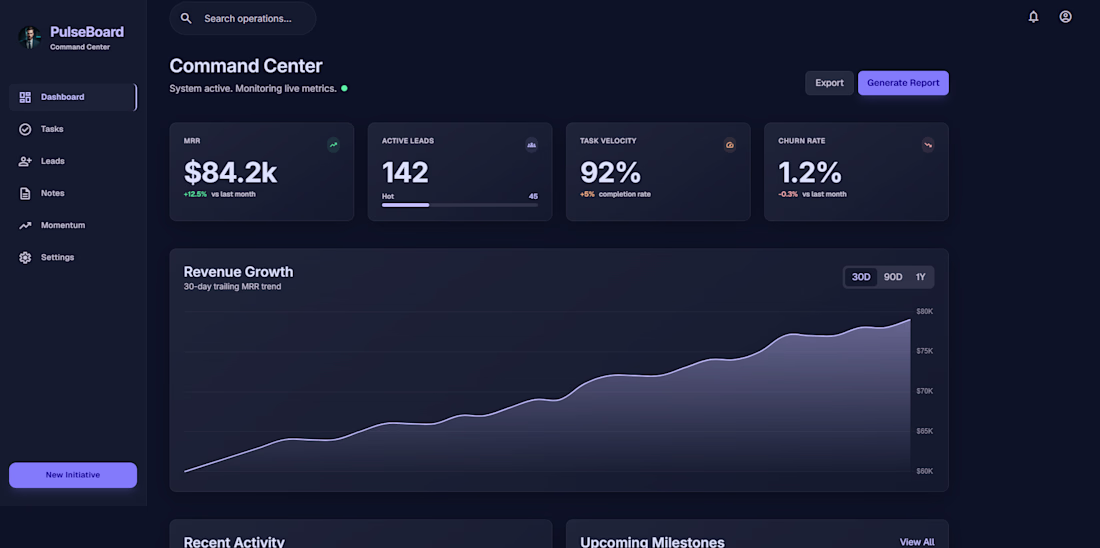The image size is (1100, 548).
Task: Click the $84.2k MRR value
Action: point(230,173)
